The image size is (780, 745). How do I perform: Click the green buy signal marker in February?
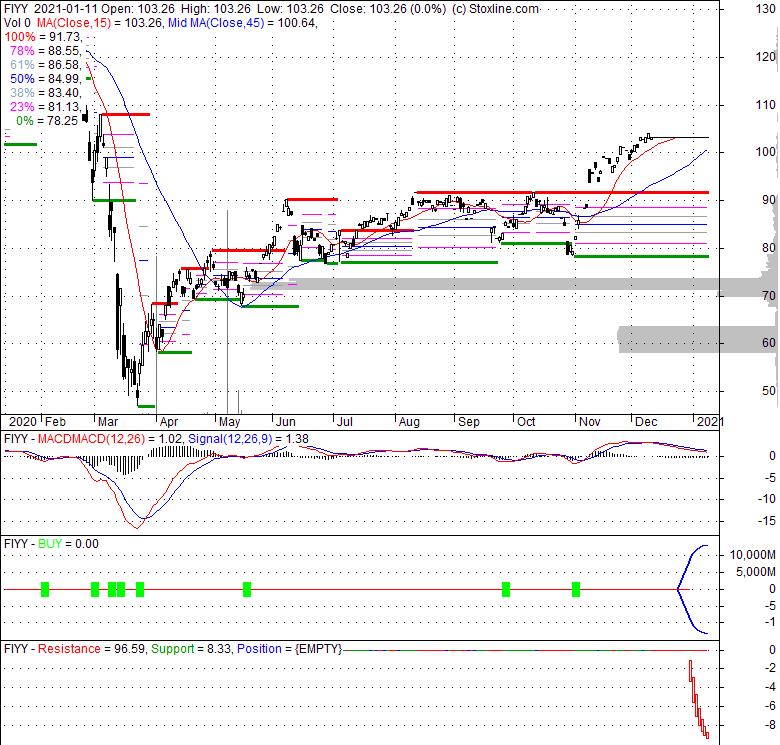45,589
